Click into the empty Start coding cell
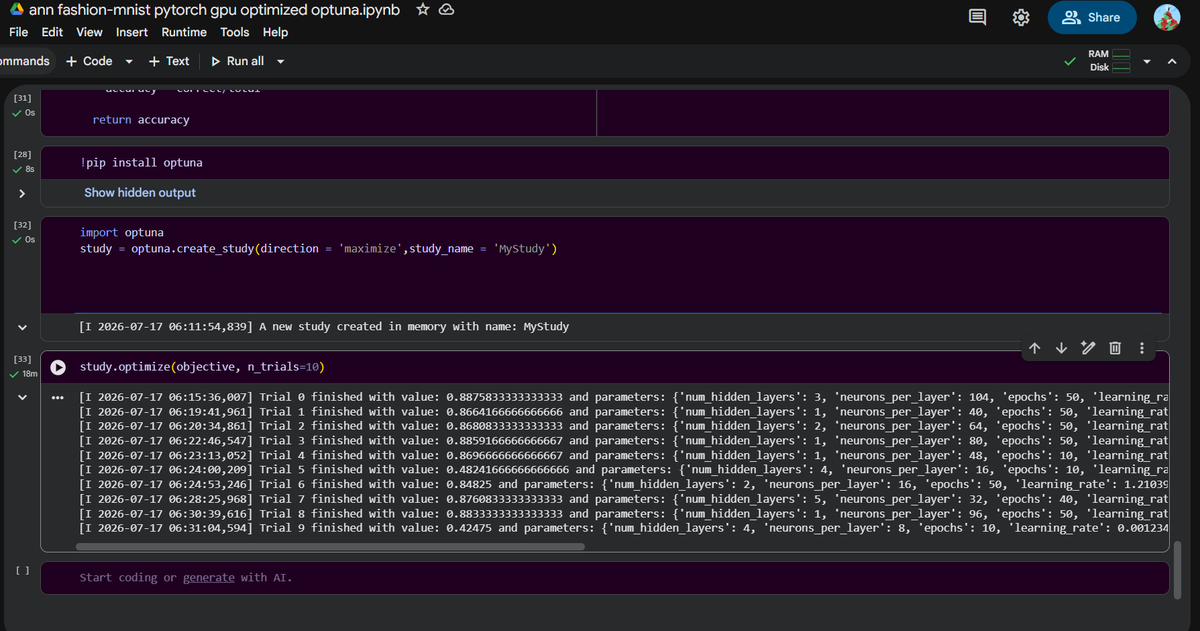 tap(604, 577)
